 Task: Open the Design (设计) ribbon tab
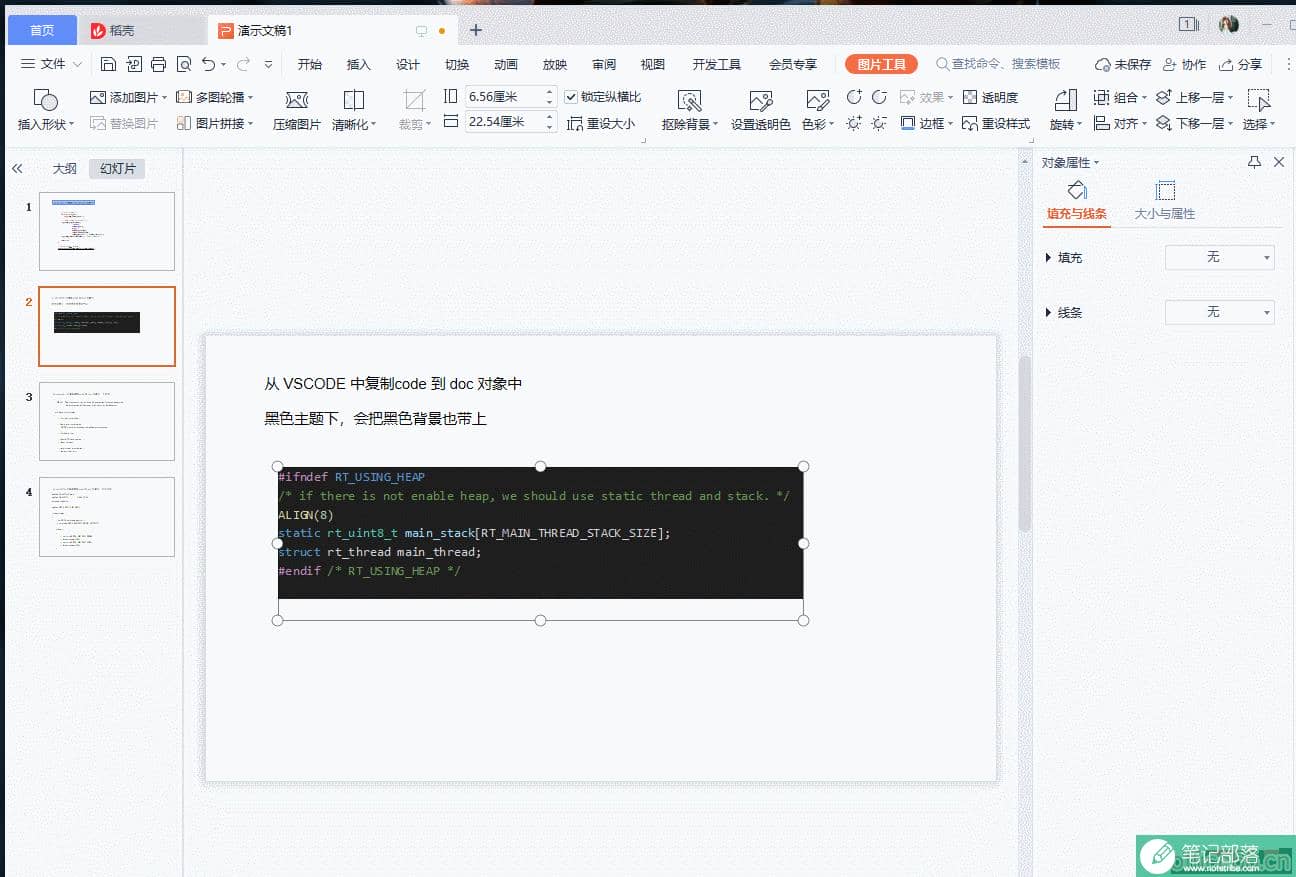(408, 64)
